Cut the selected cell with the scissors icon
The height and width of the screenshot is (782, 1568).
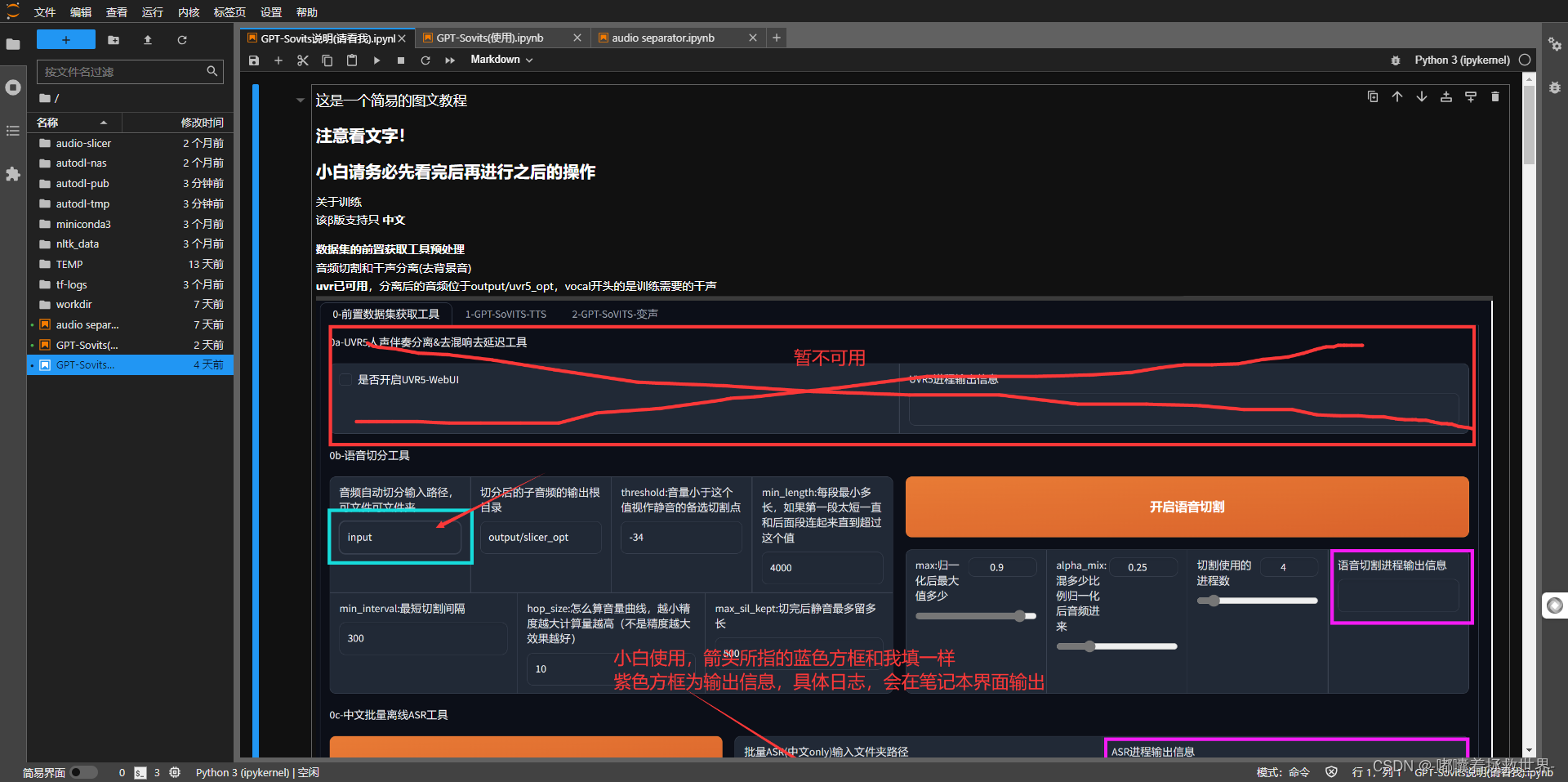[x=303, y=60]
